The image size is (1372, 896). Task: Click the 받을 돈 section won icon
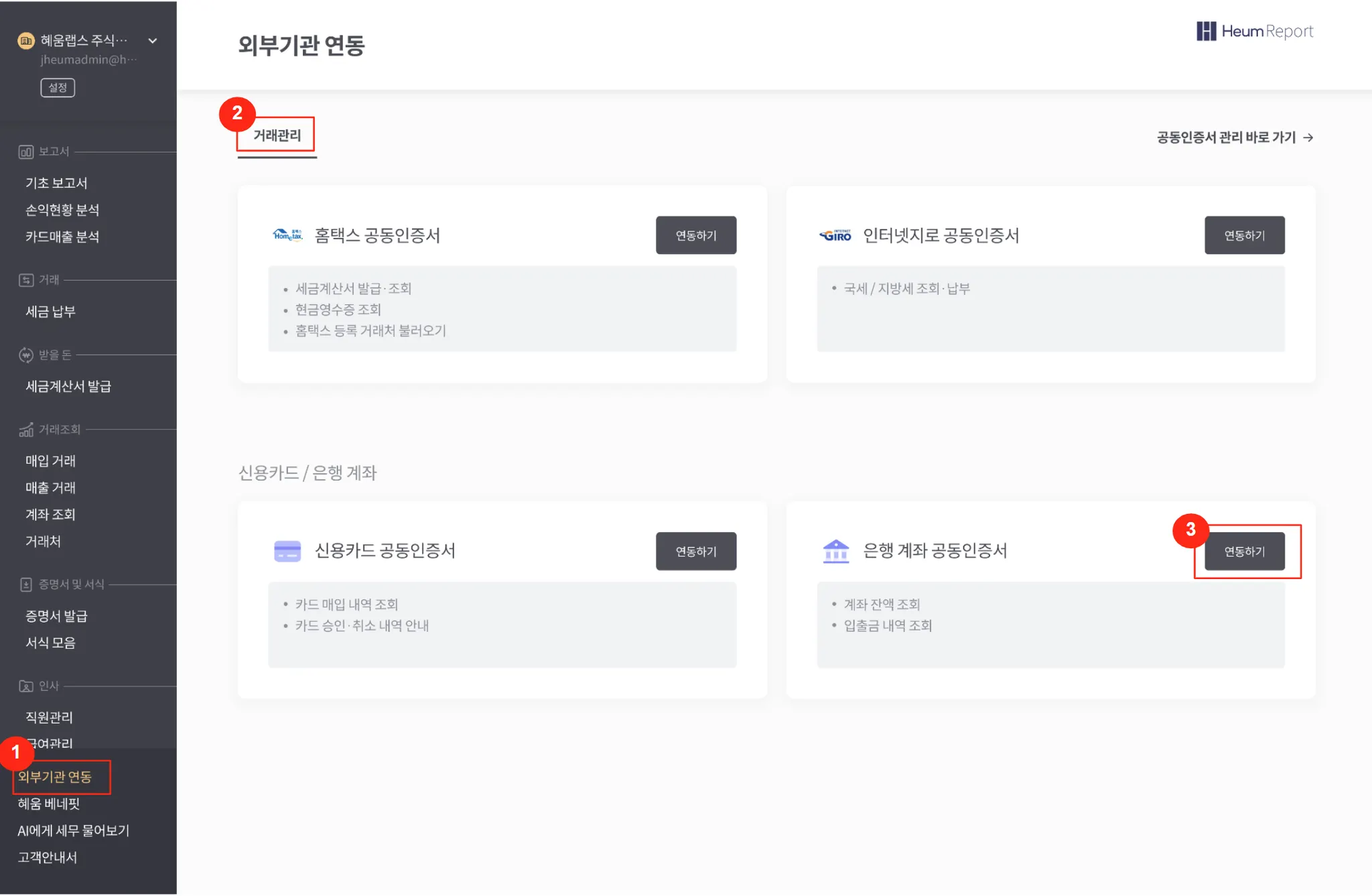coord(25,355)
